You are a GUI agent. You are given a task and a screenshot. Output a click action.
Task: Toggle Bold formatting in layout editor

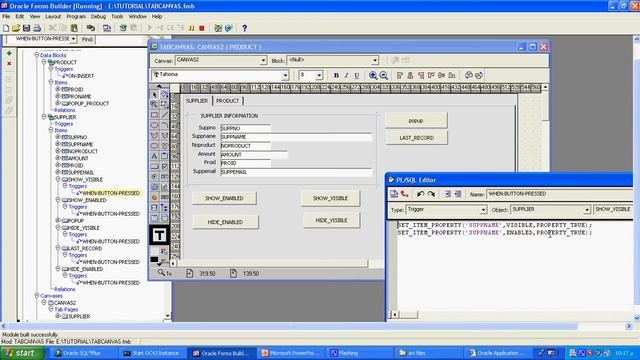[336, 75]
